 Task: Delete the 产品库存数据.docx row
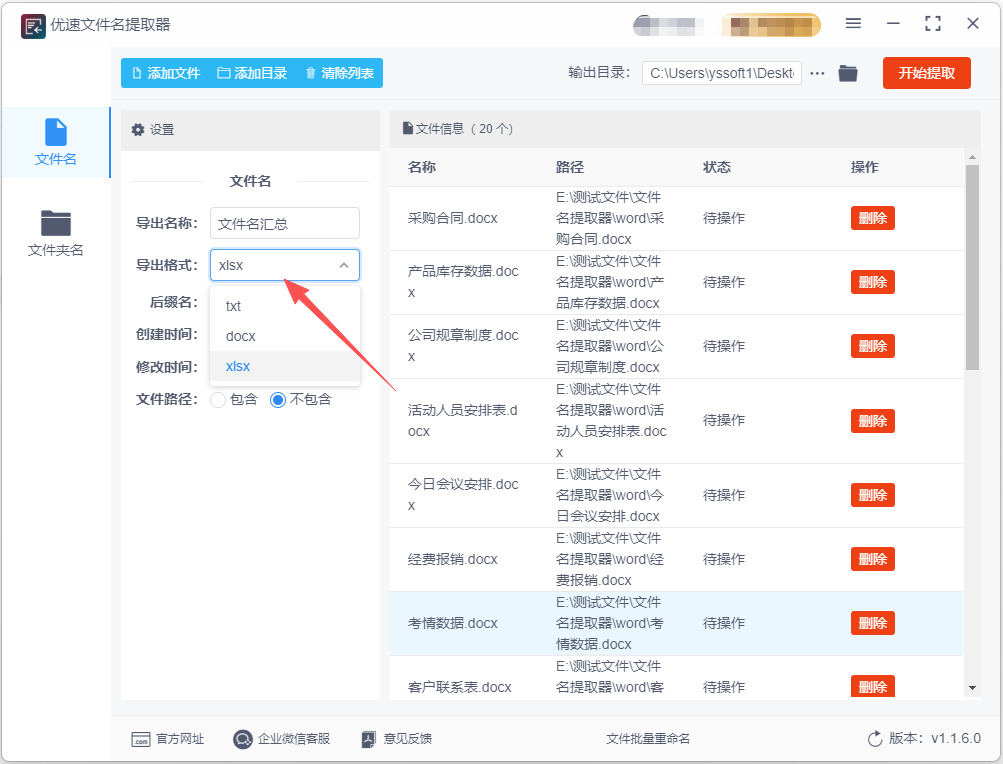[x=873, y=282]
